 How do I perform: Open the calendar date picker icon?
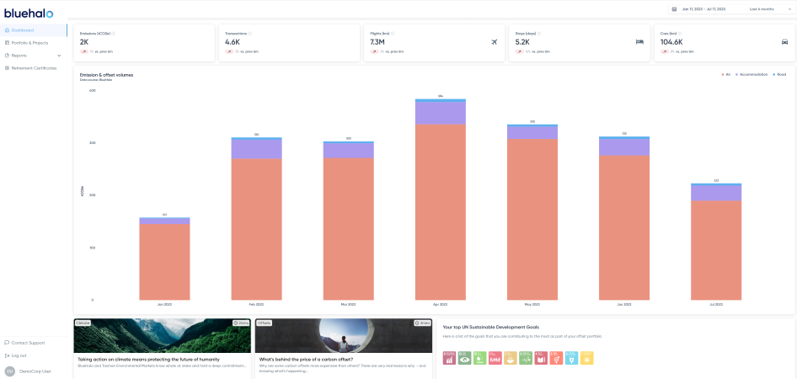tap(675, 9)
